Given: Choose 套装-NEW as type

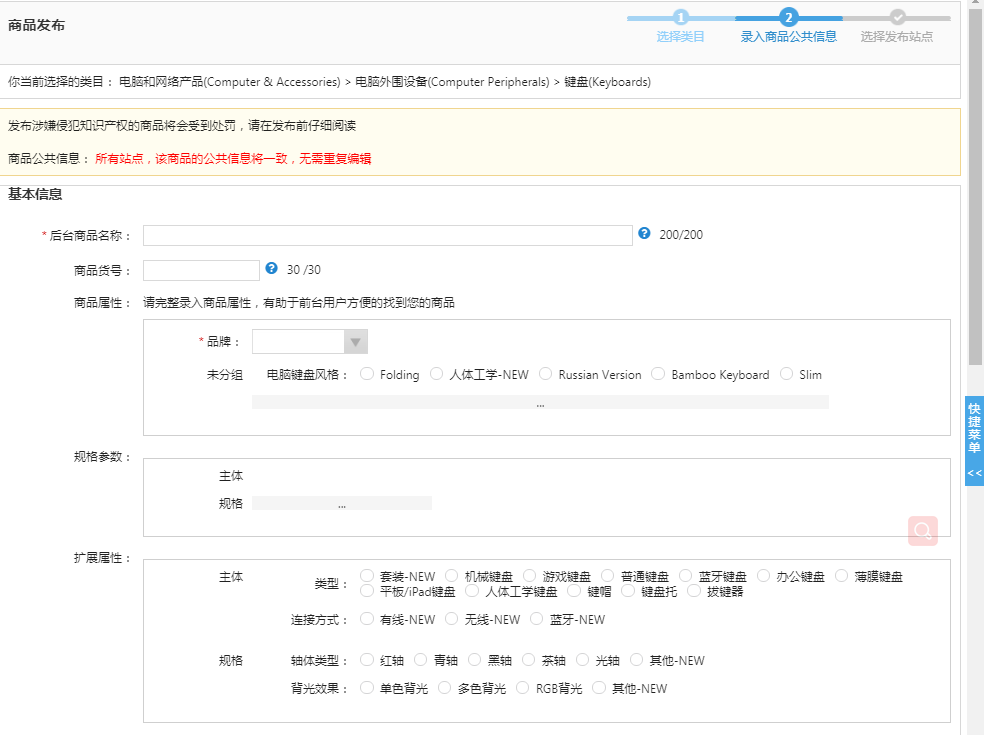Looking at the screenshot, I should 367,576.
